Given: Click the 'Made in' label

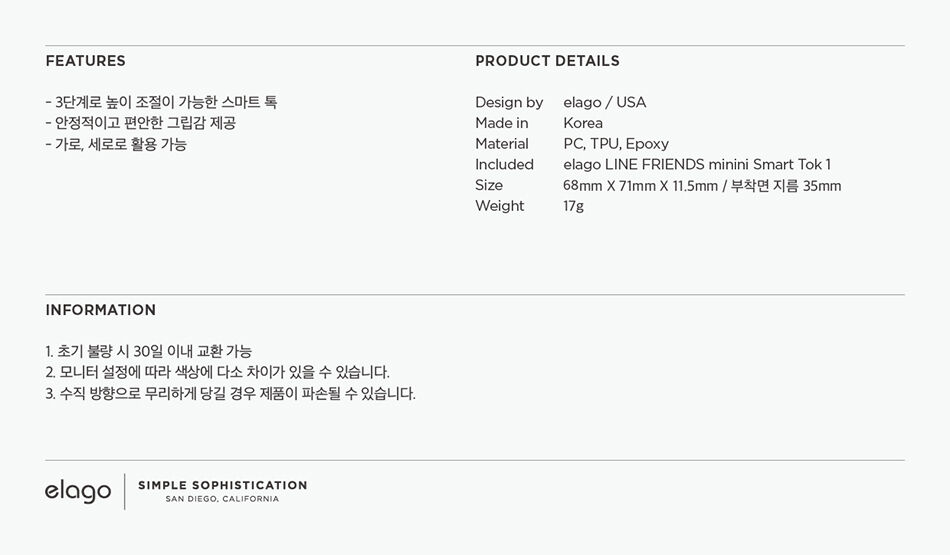Looking at the screenshot, I should point(502,123).
